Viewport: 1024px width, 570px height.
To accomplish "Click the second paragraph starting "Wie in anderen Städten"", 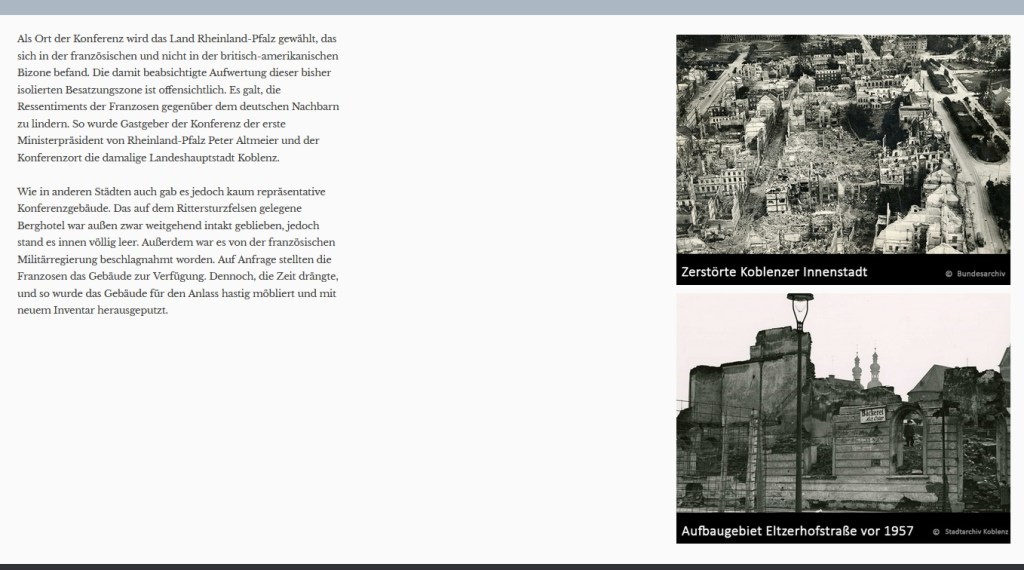I will [180, 250].
